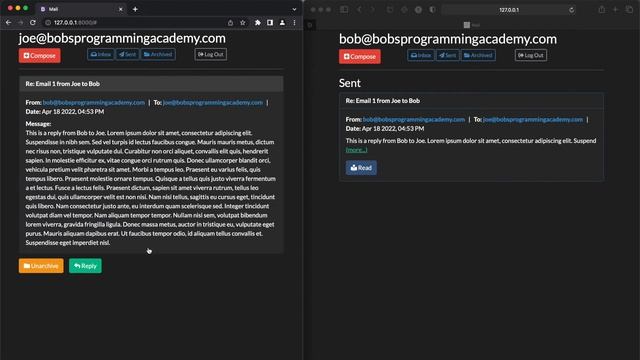This screenshot has width=640, height=360.
Task: Click Safari privacy shield icon
Action: 432,10
